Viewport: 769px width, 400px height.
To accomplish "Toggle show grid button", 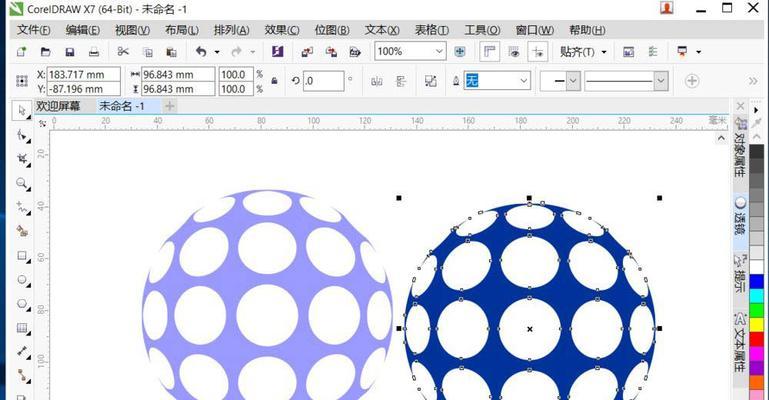I will coord(514,52).
